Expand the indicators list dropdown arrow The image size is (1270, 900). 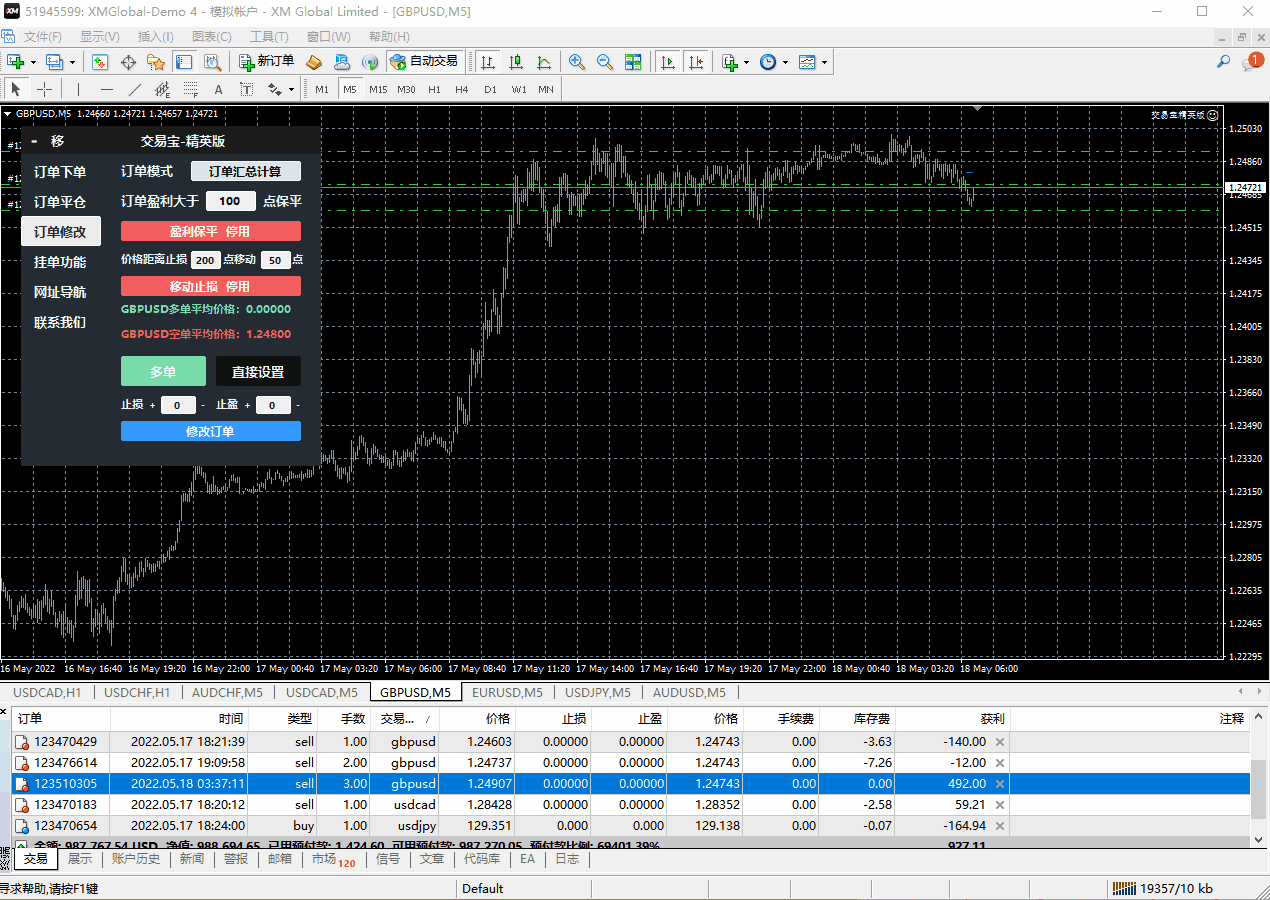746,62
